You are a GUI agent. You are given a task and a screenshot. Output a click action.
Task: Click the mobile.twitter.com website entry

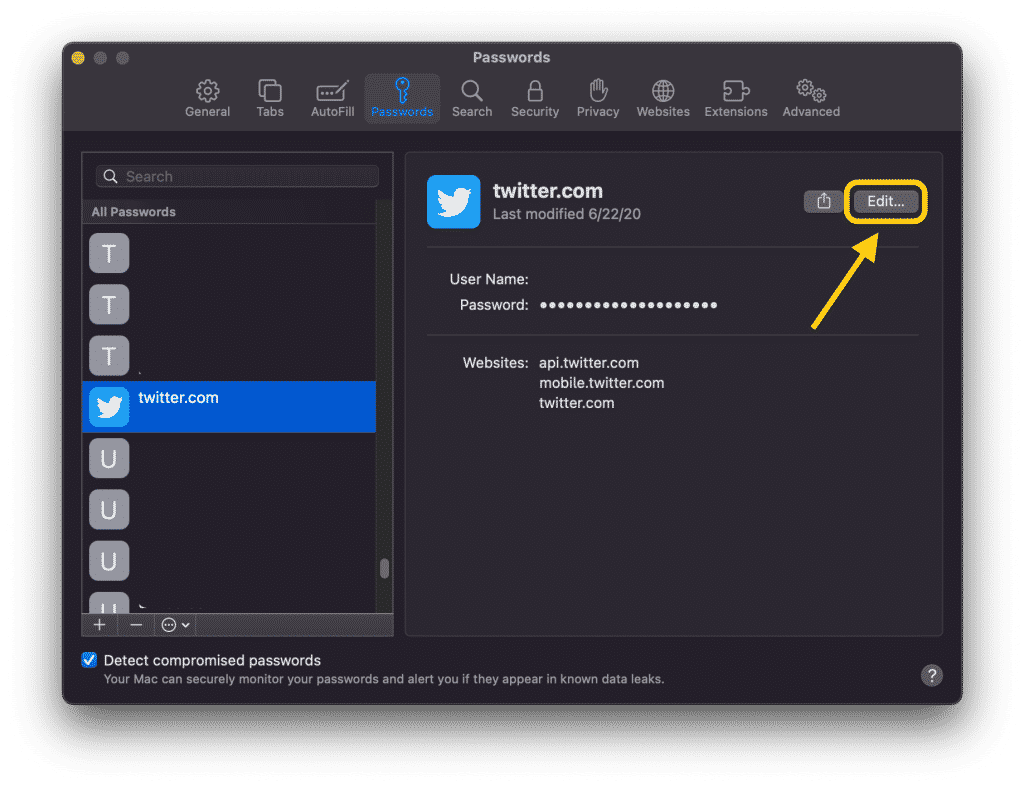[601, 383]
